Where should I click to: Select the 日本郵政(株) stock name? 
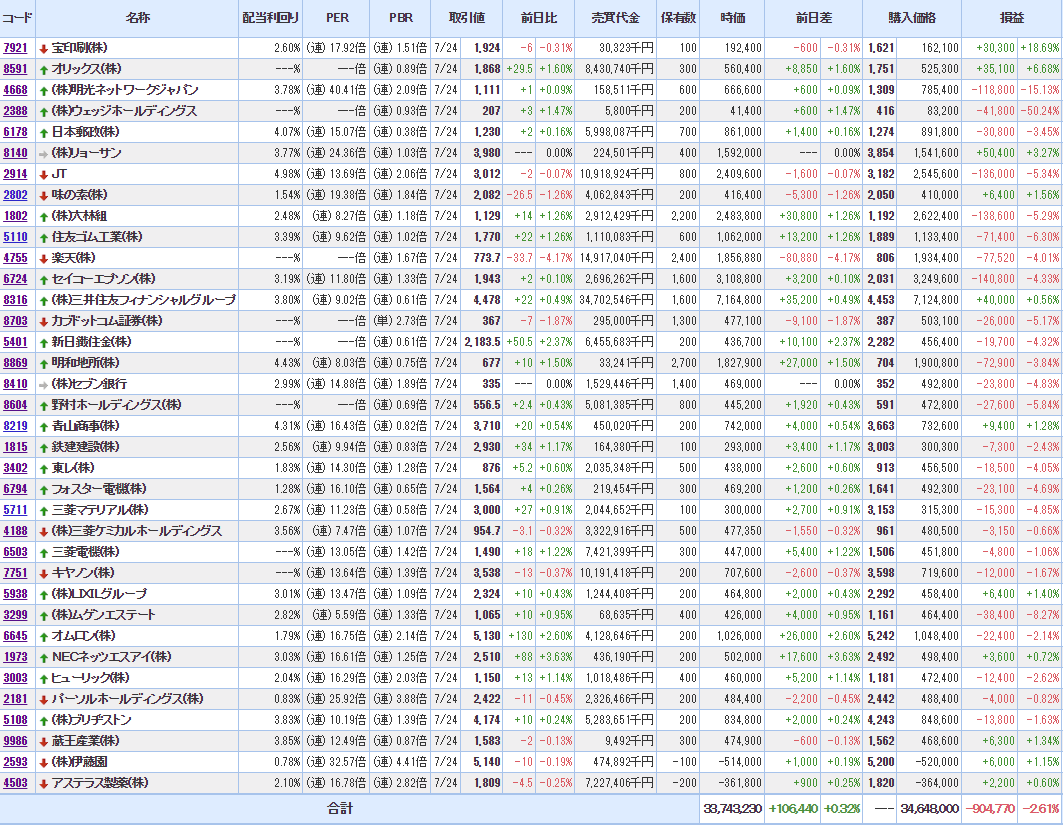coord(86,132)
